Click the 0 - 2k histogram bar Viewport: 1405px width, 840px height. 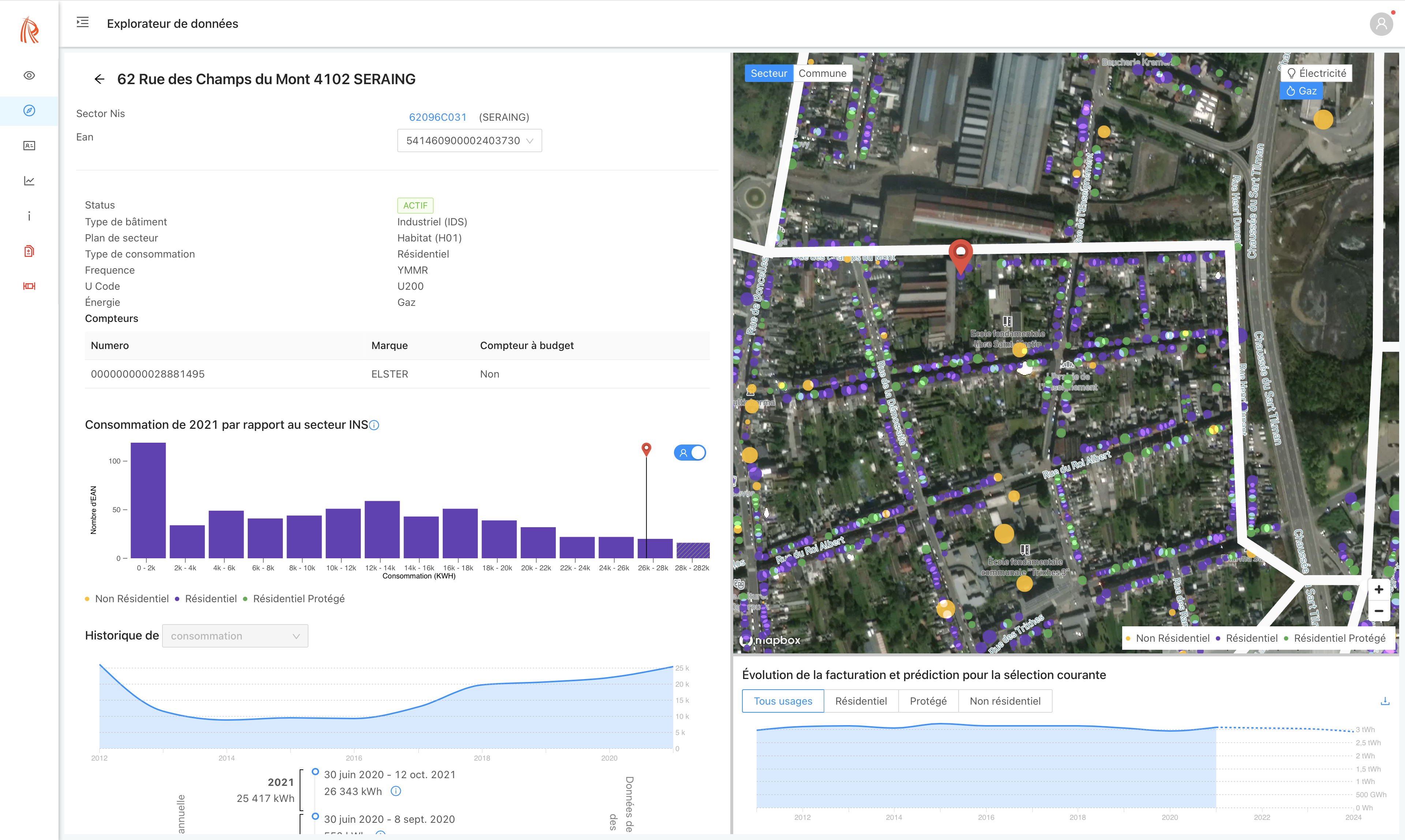coord(148,500)
